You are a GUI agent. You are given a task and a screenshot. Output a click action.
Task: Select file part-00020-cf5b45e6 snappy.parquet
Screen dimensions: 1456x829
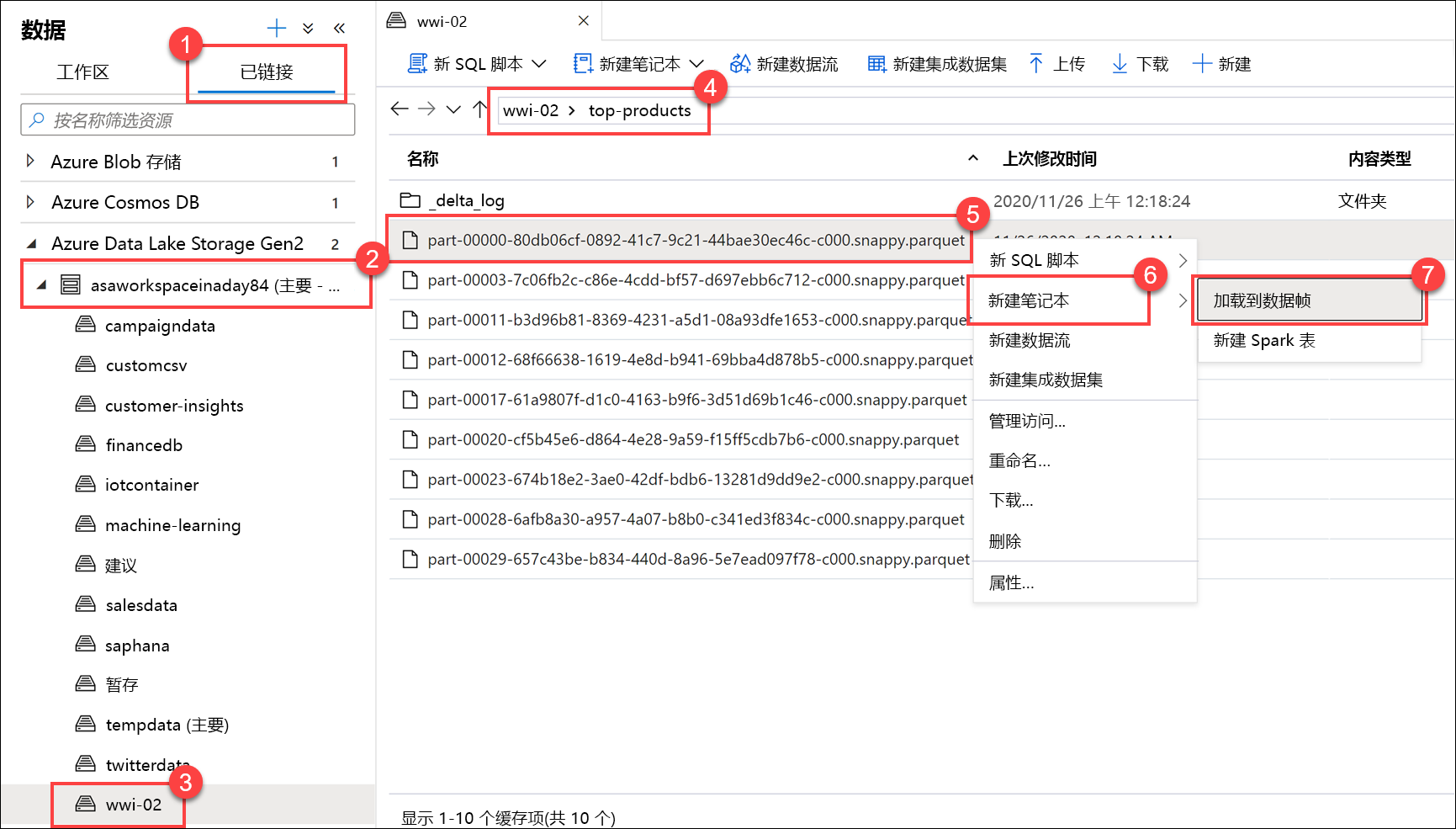(x=693, y=439)
